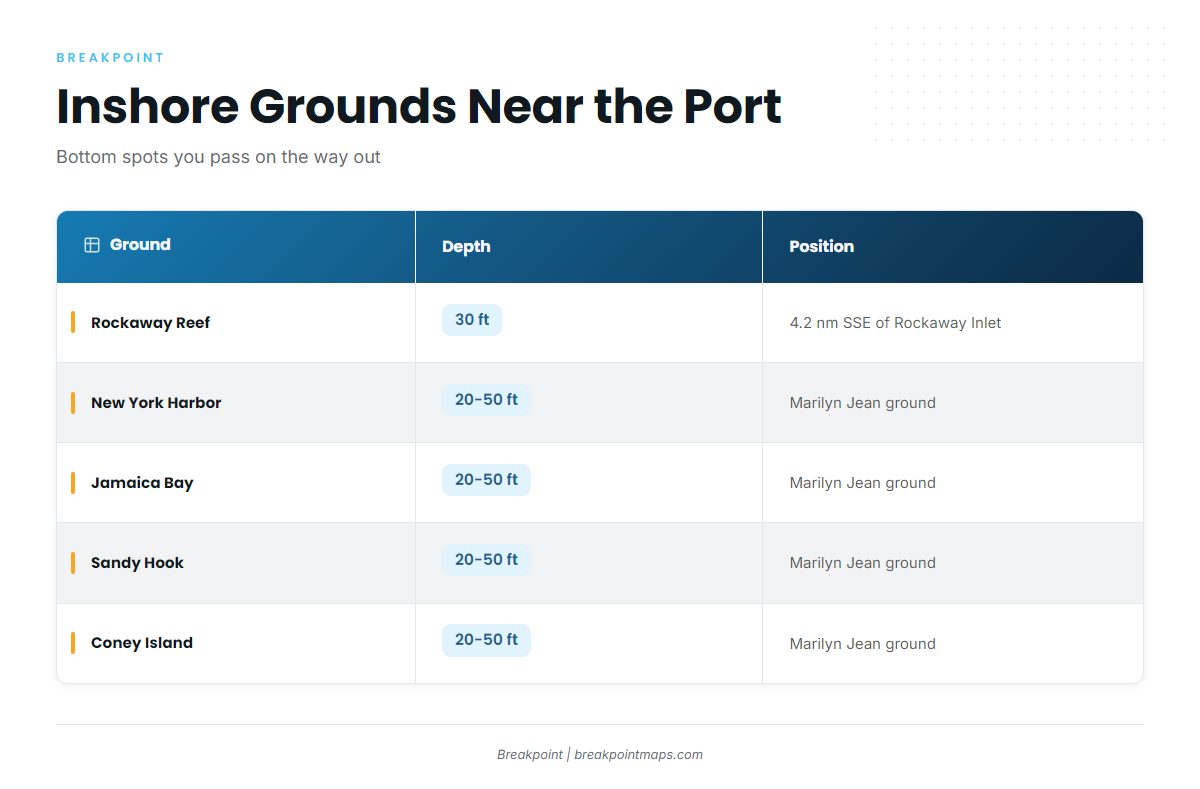Select the Sandy Hook ground name

tap(137, 563)
